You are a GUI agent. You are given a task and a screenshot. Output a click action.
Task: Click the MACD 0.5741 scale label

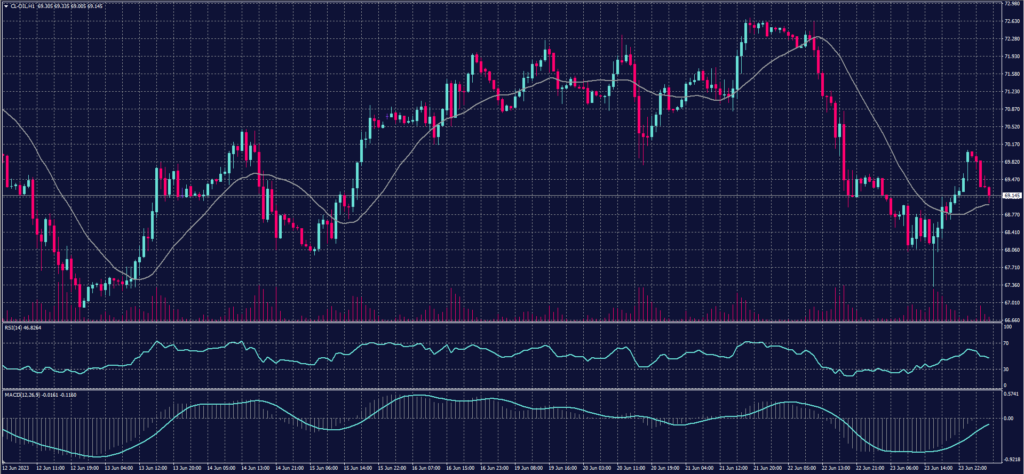1010,394
